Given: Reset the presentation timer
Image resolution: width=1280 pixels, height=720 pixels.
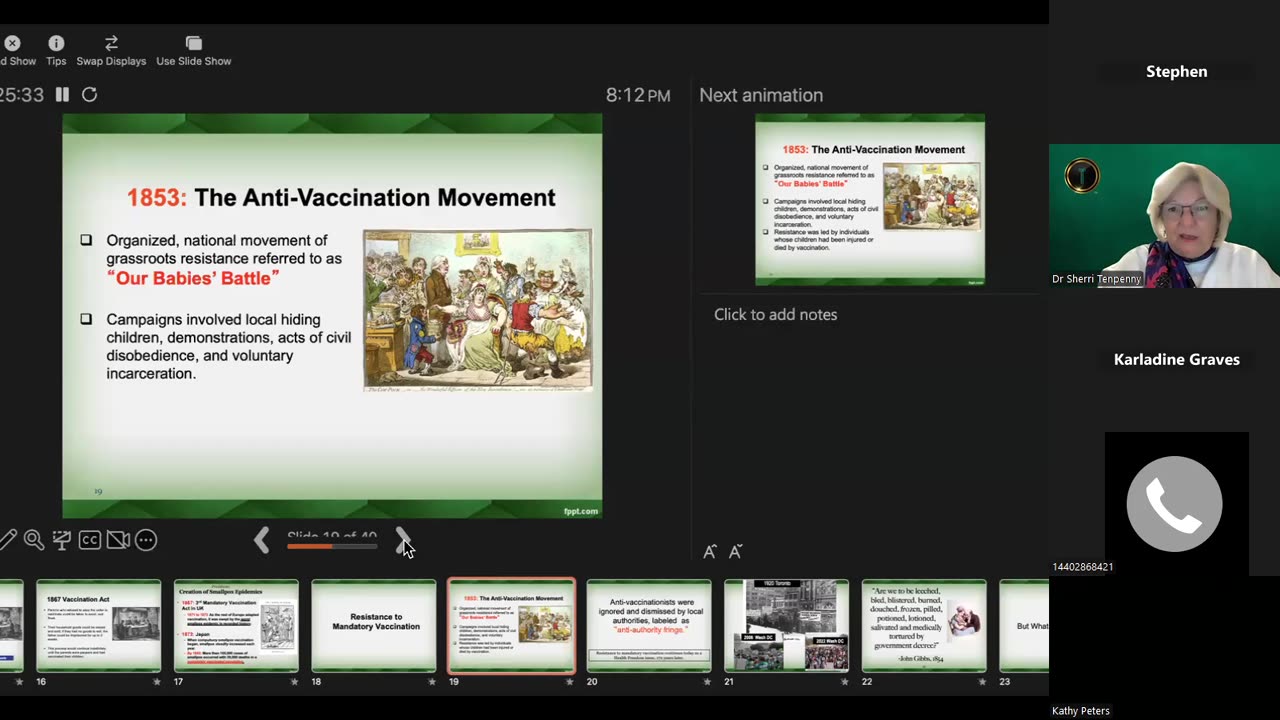Looking at the screenshot, I should click(89, 94).
